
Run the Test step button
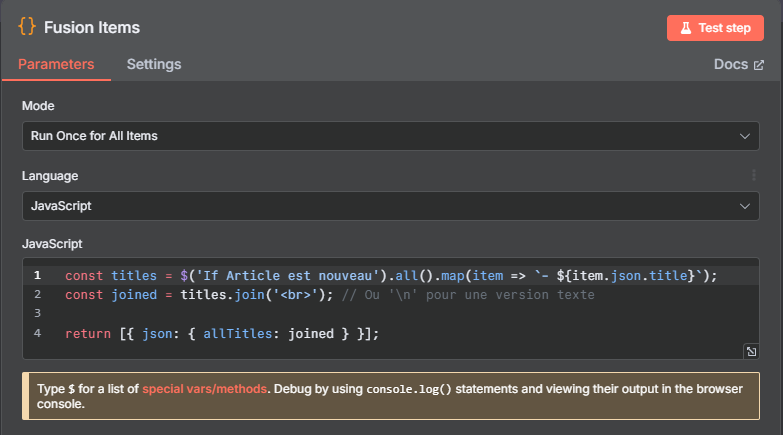point(715,28)
